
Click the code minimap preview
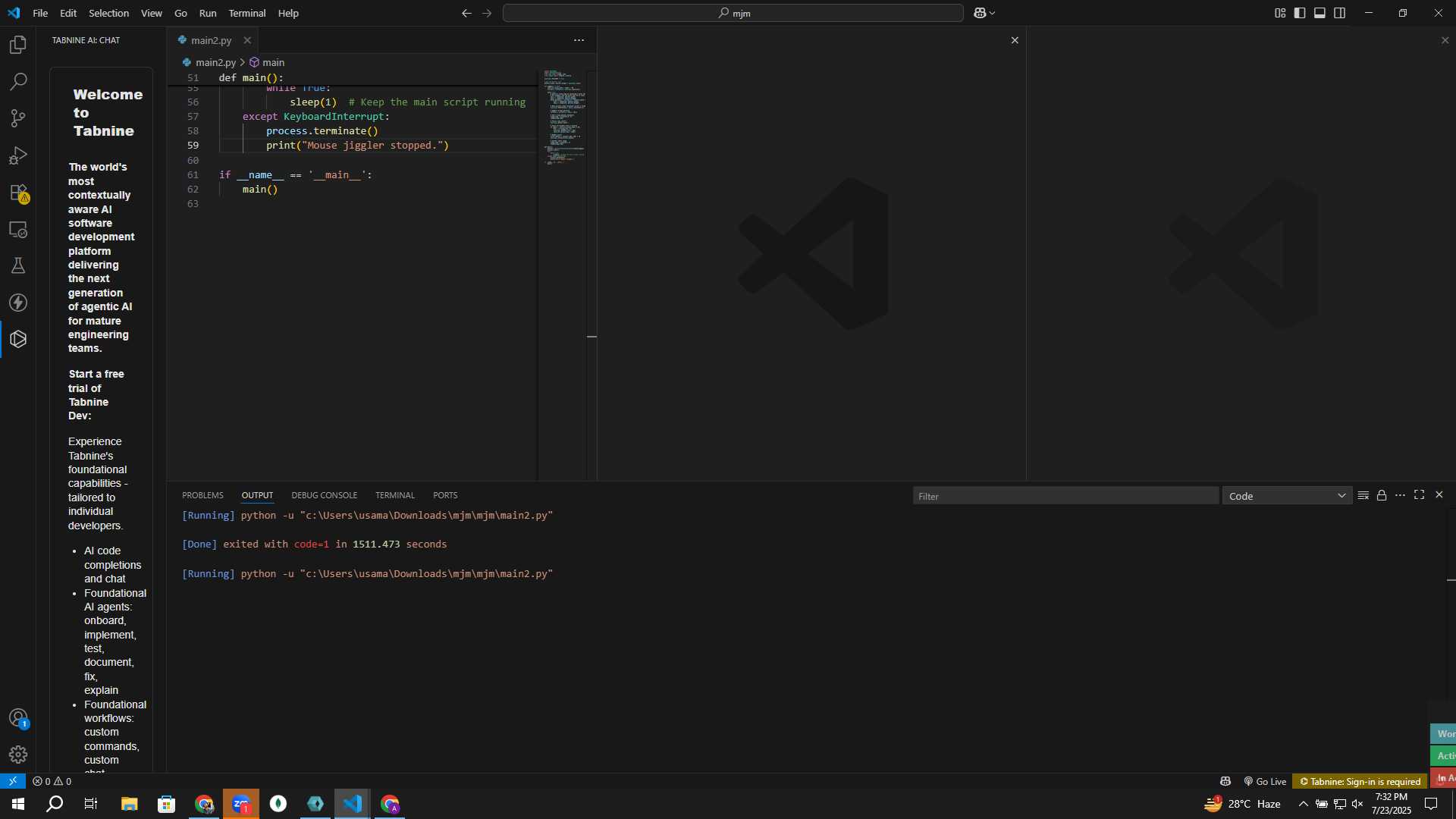563,118
